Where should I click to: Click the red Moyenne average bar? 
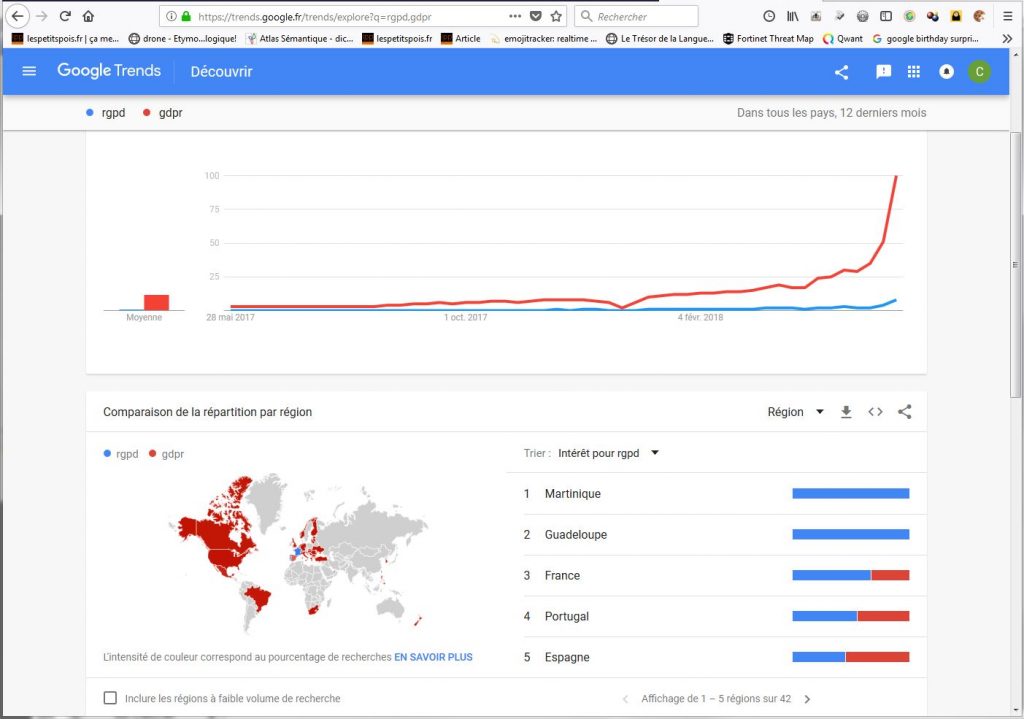pos(156,302)
